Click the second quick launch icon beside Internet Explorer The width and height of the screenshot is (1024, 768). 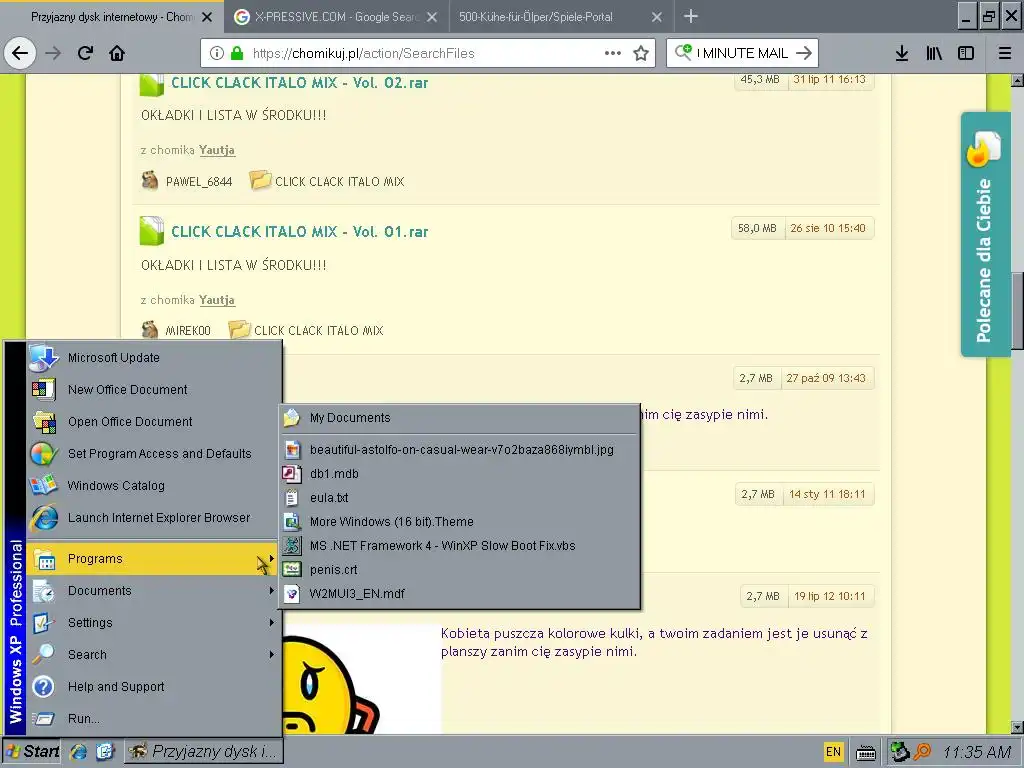click(x=105, y=752)
